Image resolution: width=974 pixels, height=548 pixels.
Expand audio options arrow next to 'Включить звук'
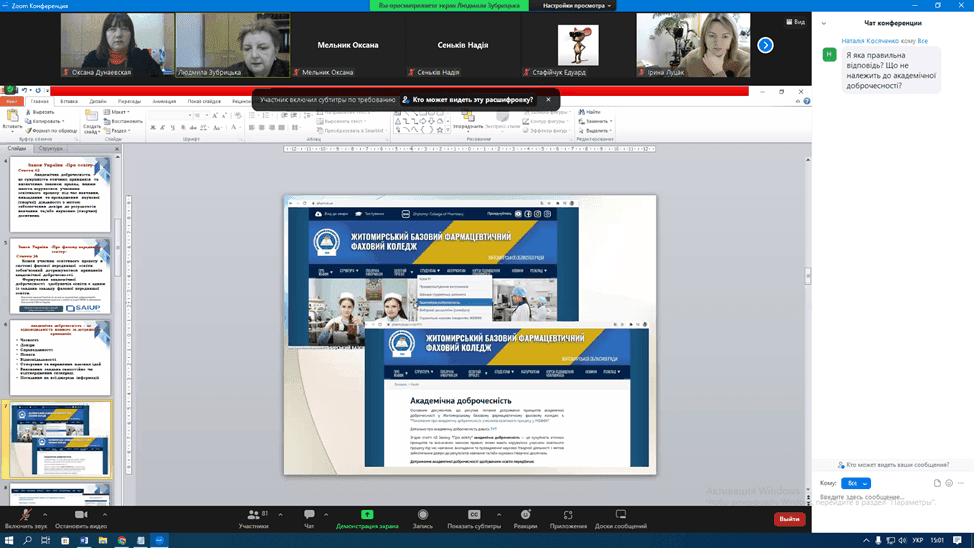[x=45, y=514]
